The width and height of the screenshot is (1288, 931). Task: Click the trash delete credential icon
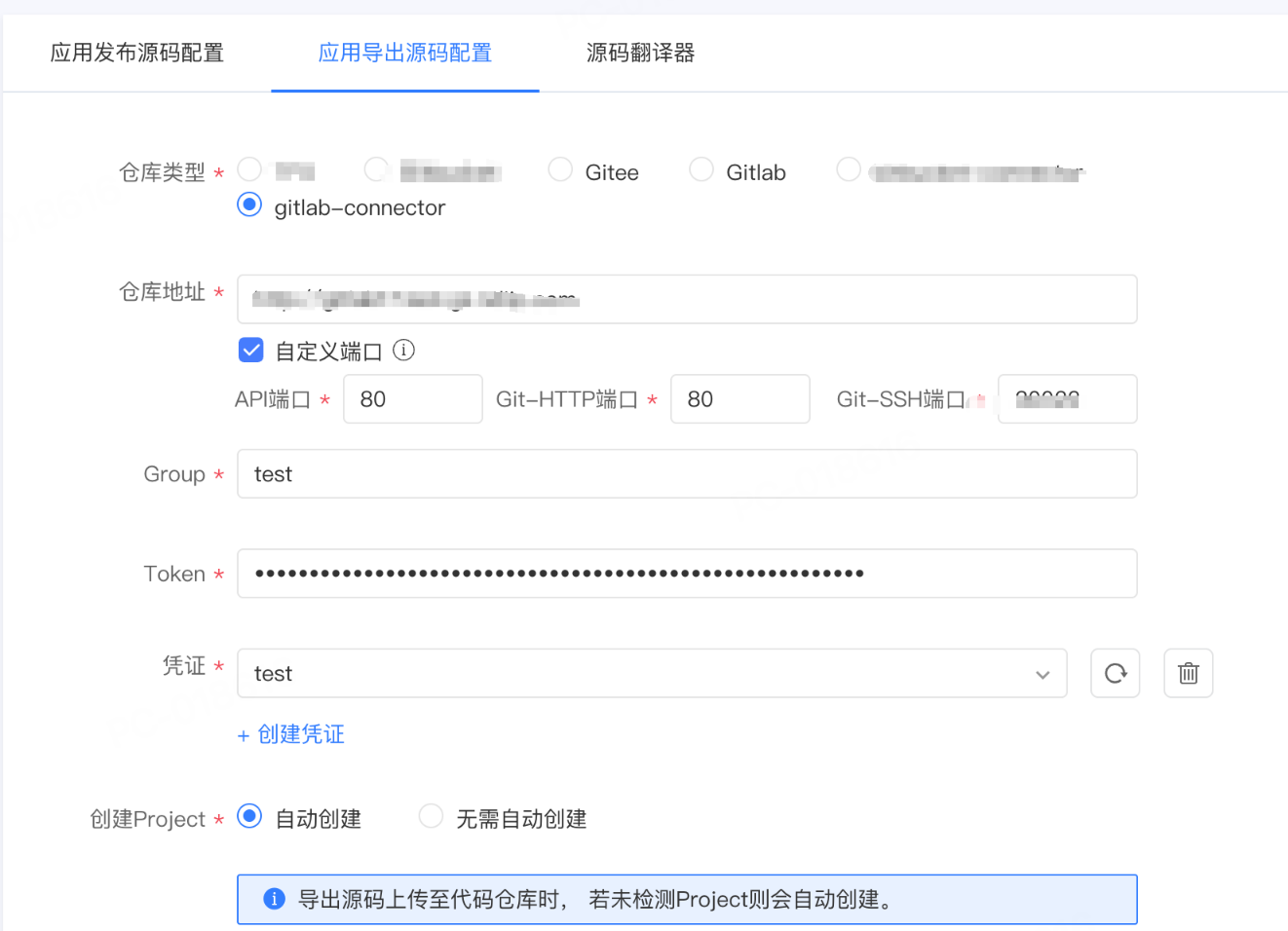(x=1188, y=673)
